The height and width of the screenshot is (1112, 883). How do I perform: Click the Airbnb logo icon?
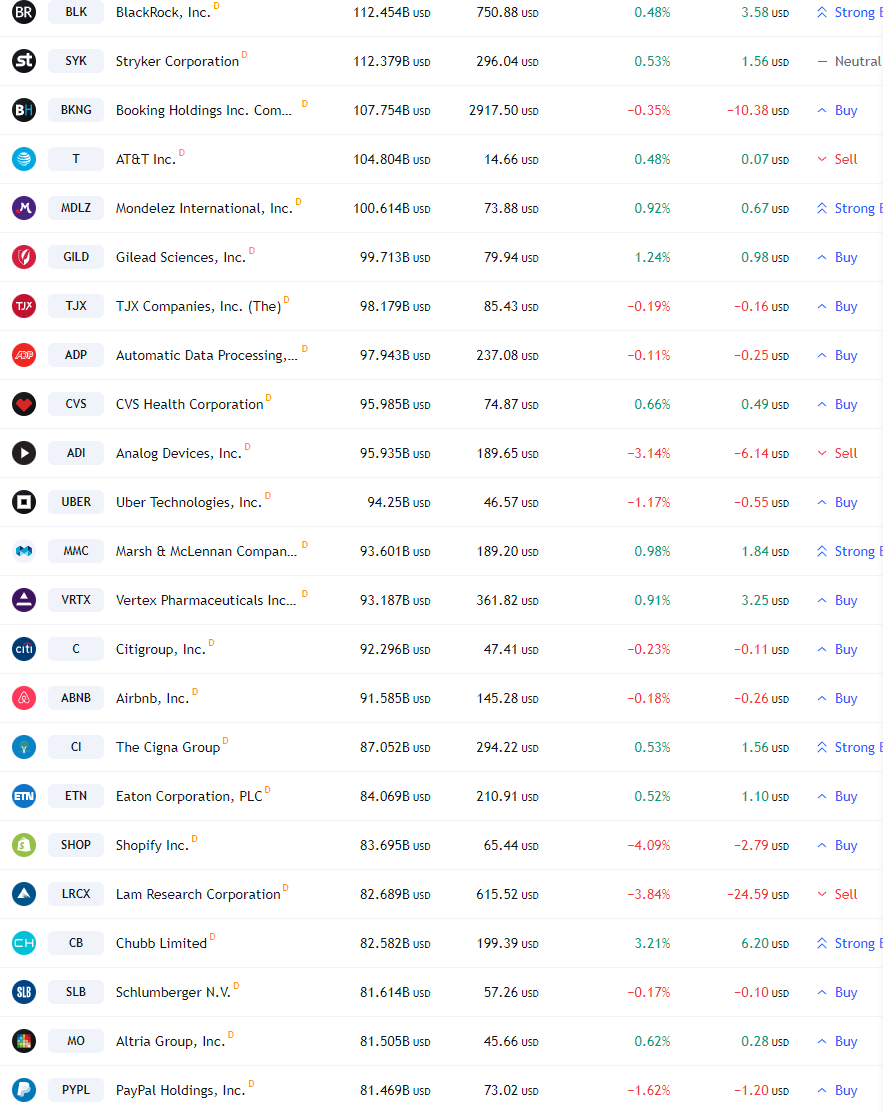point(24,698)
